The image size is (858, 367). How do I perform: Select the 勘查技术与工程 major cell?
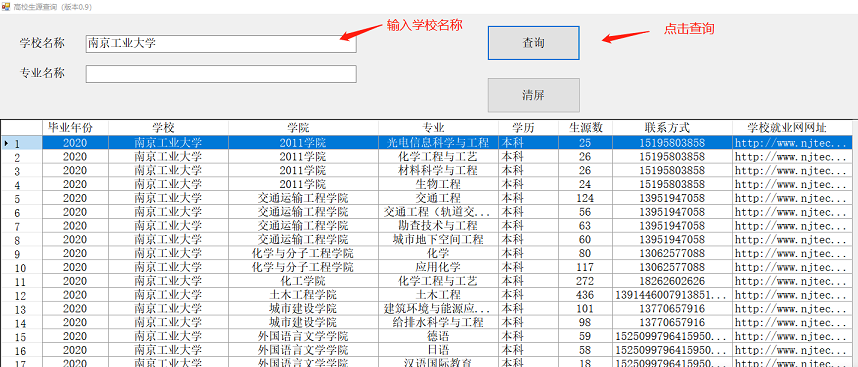click(438, 226)
